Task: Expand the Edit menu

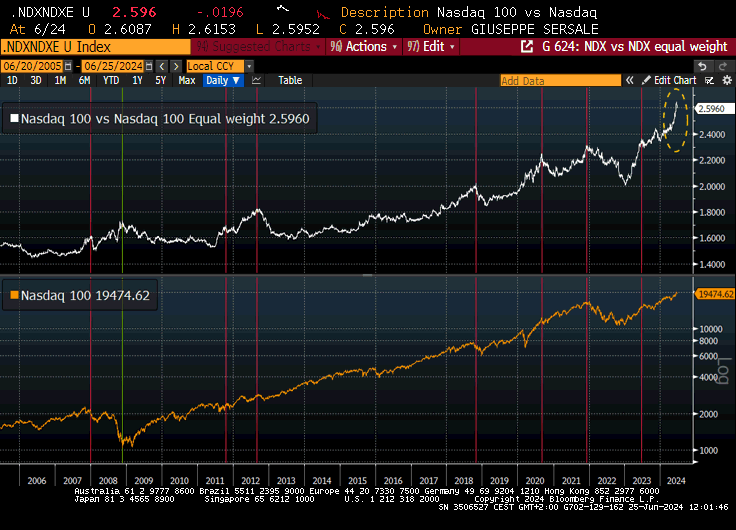Action: (430, 46)
